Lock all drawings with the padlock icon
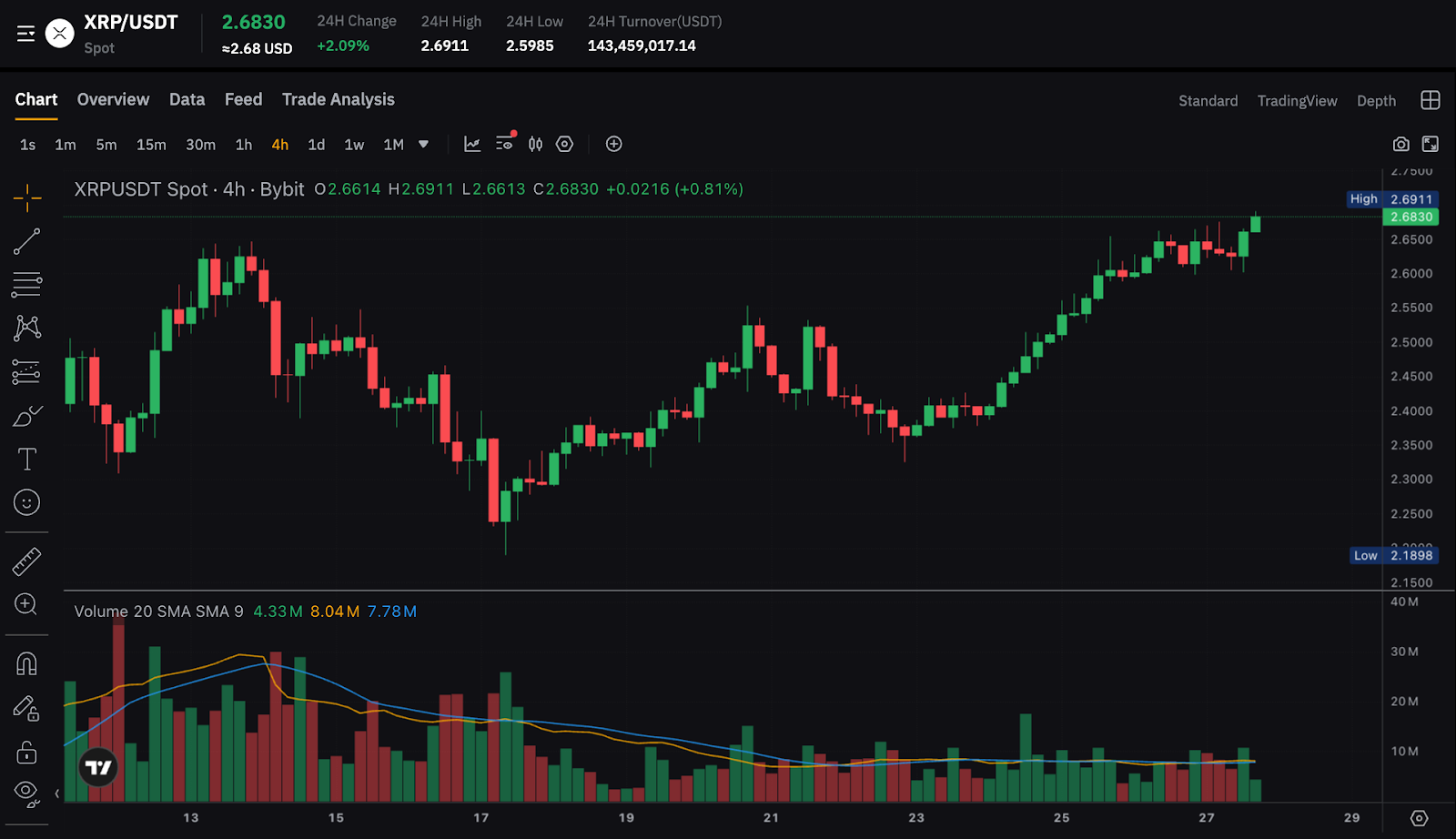Image resolution: width=1456 pixels, height=839 pixels. [x=26, y=753]
